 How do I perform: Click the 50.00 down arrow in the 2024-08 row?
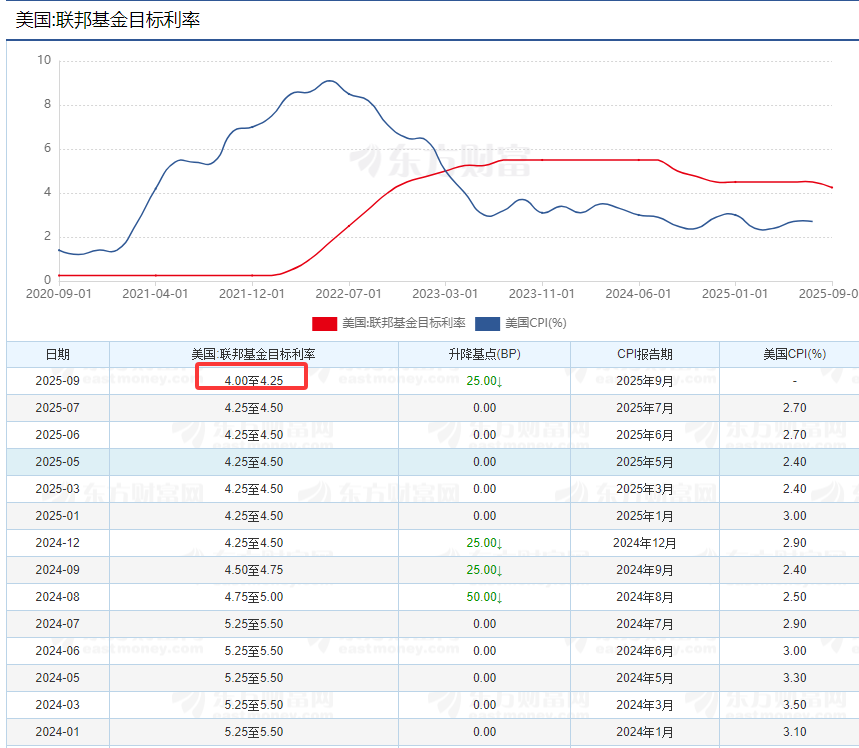pos(499,597)
